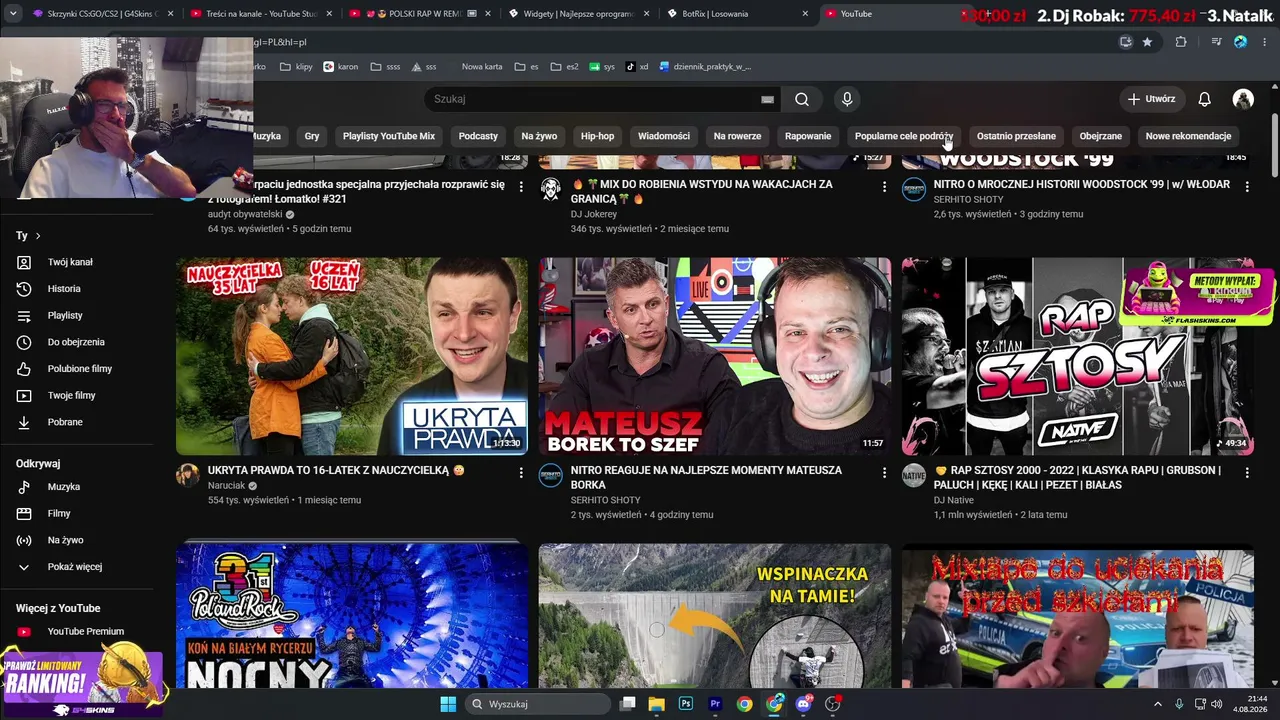
Task: Open Do obejrzenia watch-later list
Action: [78, 342]
